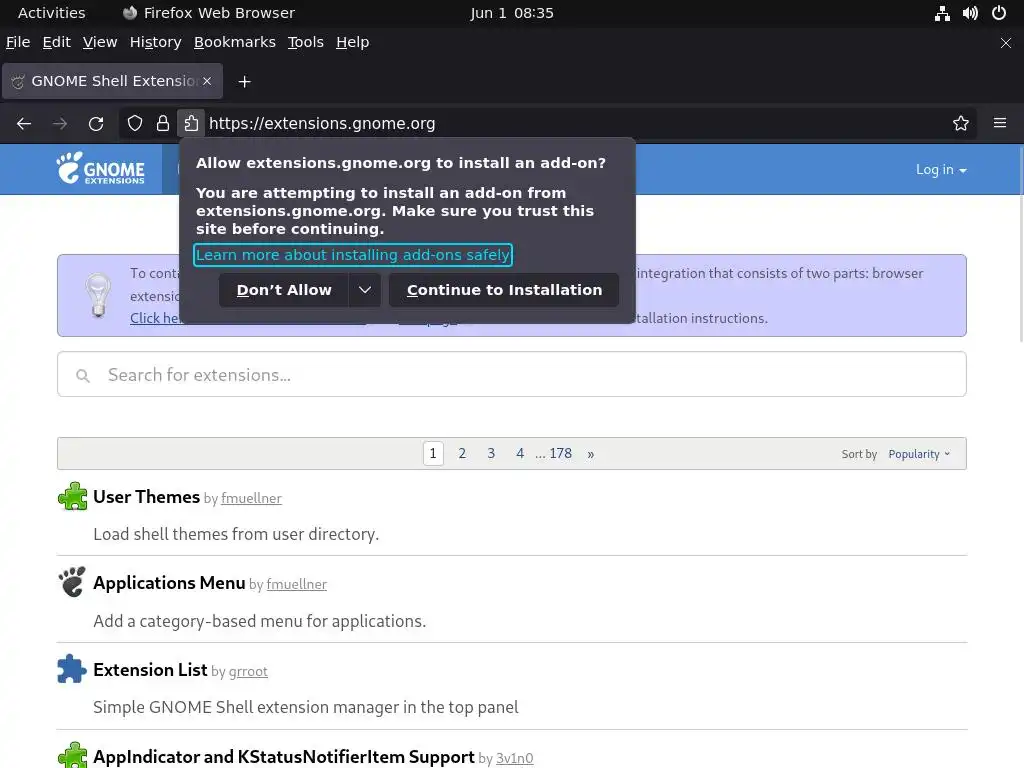The height and width of the screenshot is (768, 1024).
Task: Click current page number 1
Action: pyautogui.click(x=433, y=453)
